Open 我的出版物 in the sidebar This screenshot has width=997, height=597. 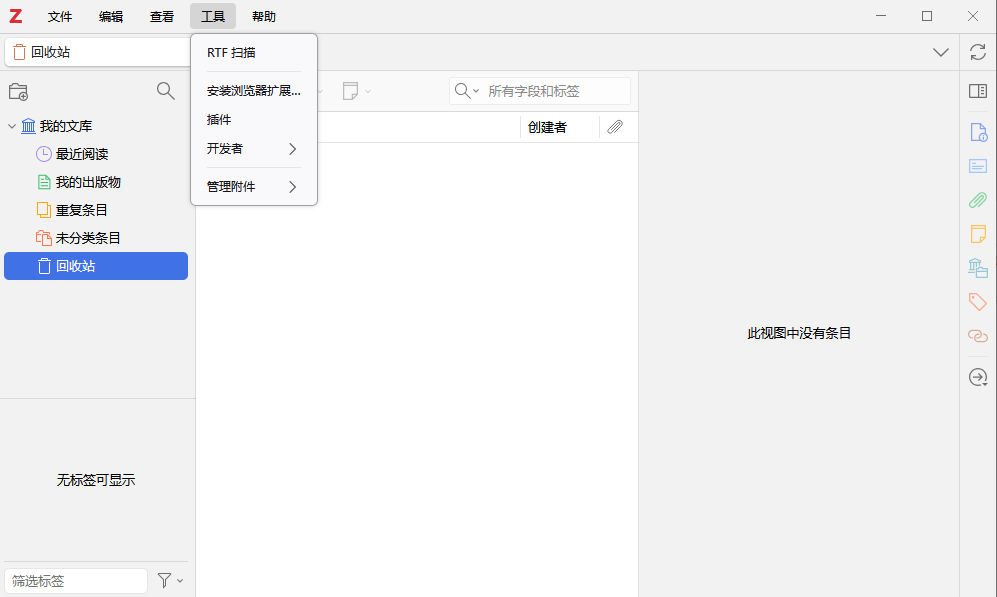pos(88,182)
